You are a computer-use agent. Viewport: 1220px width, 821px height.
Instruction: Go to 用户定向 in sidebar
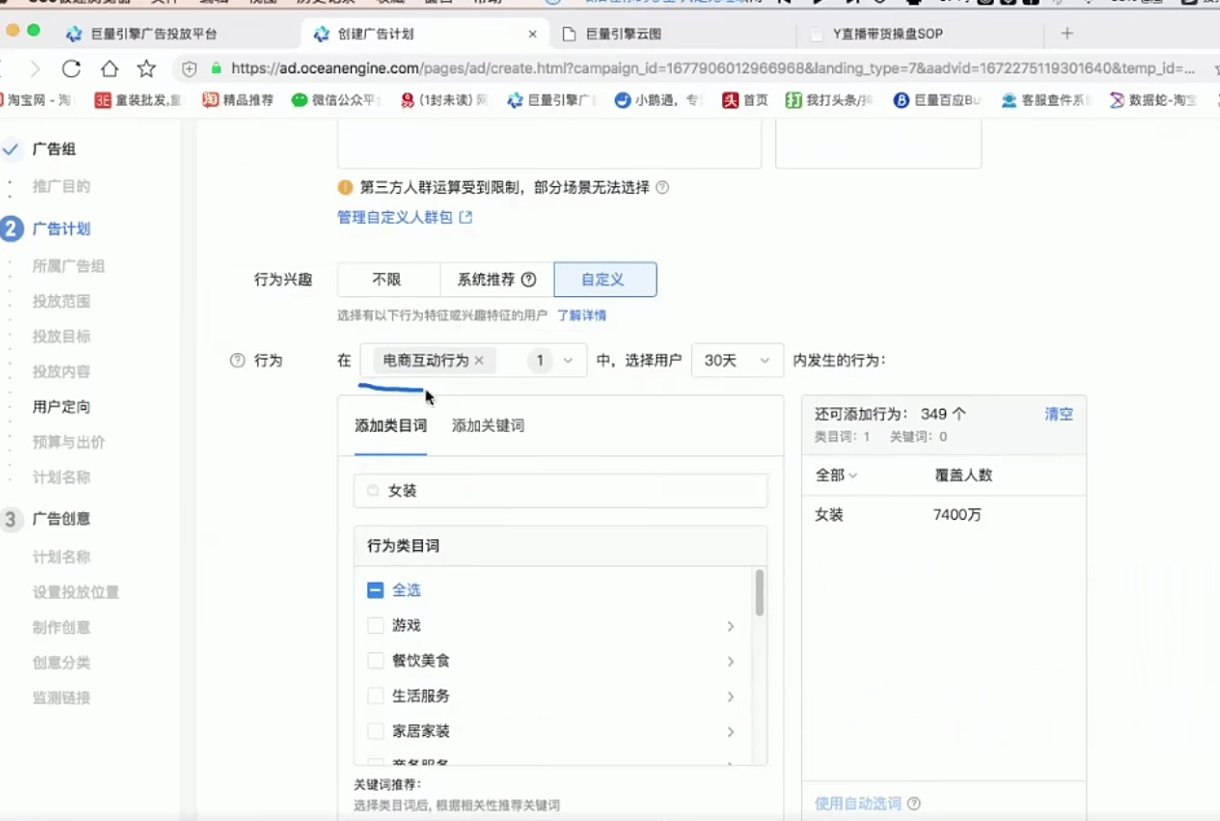62,407
